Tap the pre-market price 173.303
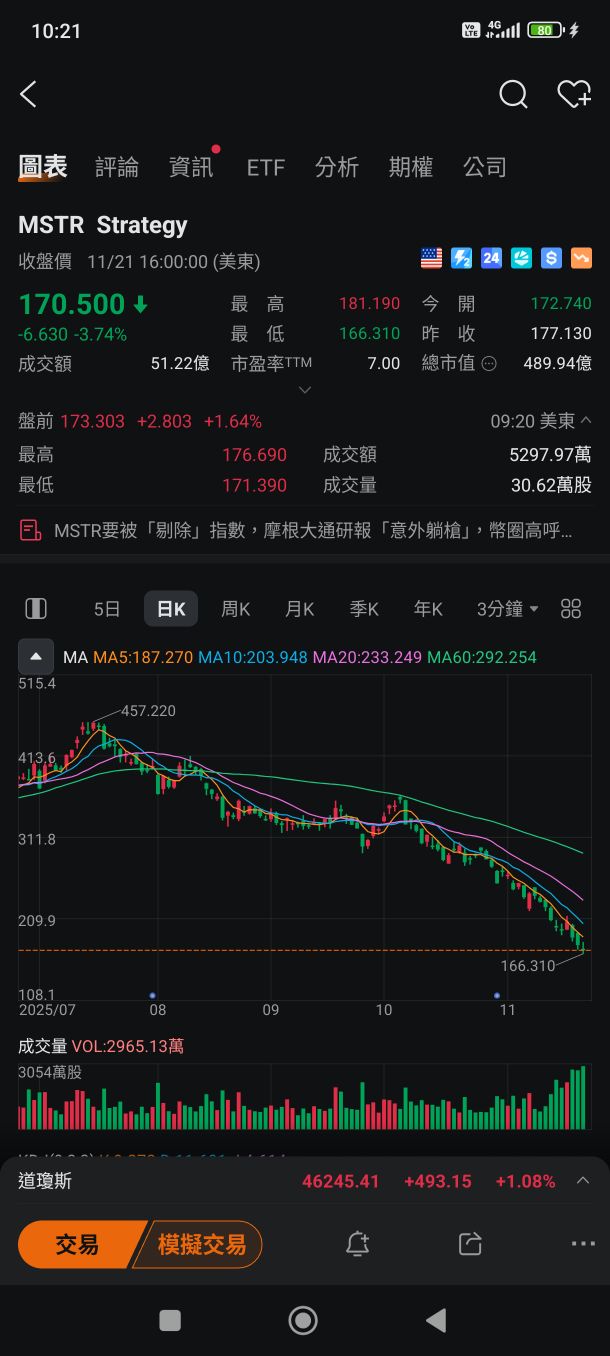 tap(92, 421)
